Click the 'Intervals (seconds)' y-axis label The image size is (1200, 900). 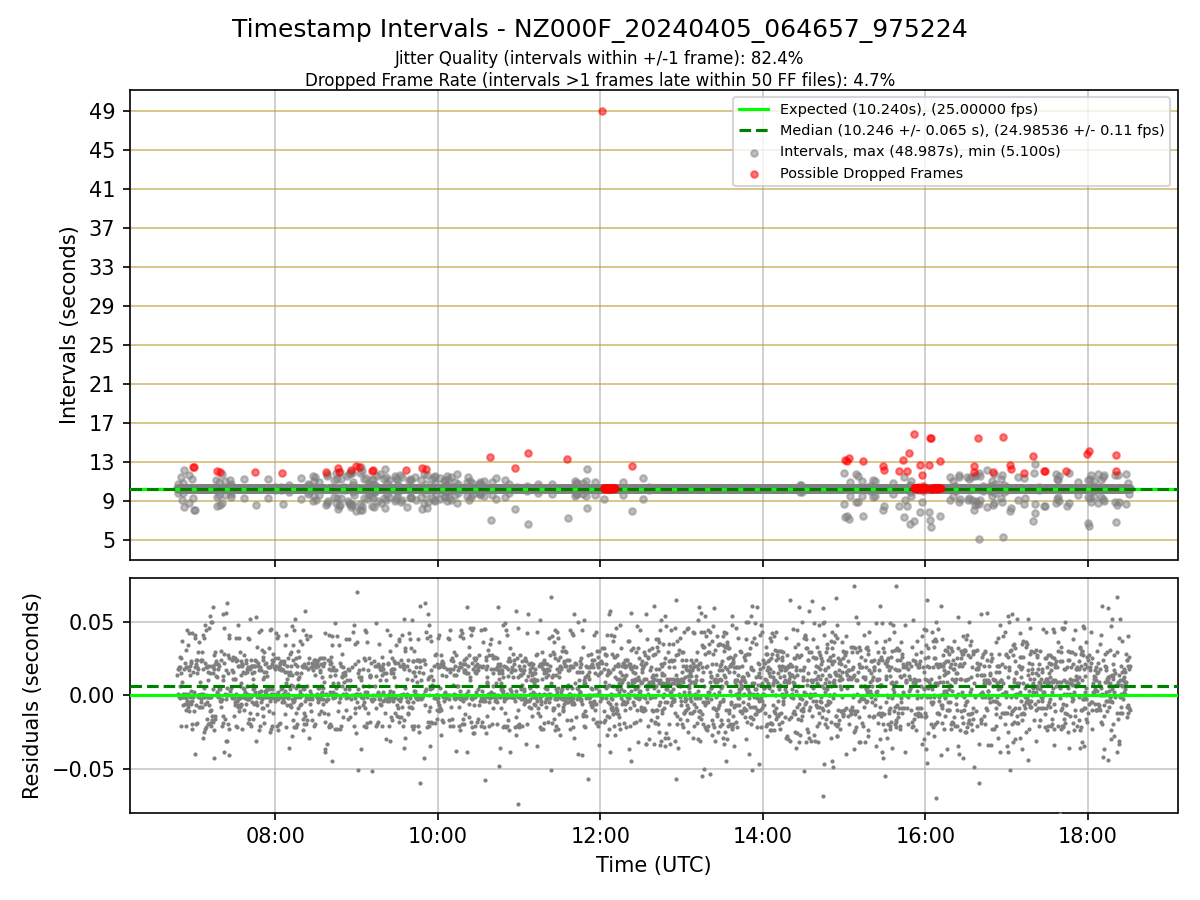click(69, 325)
